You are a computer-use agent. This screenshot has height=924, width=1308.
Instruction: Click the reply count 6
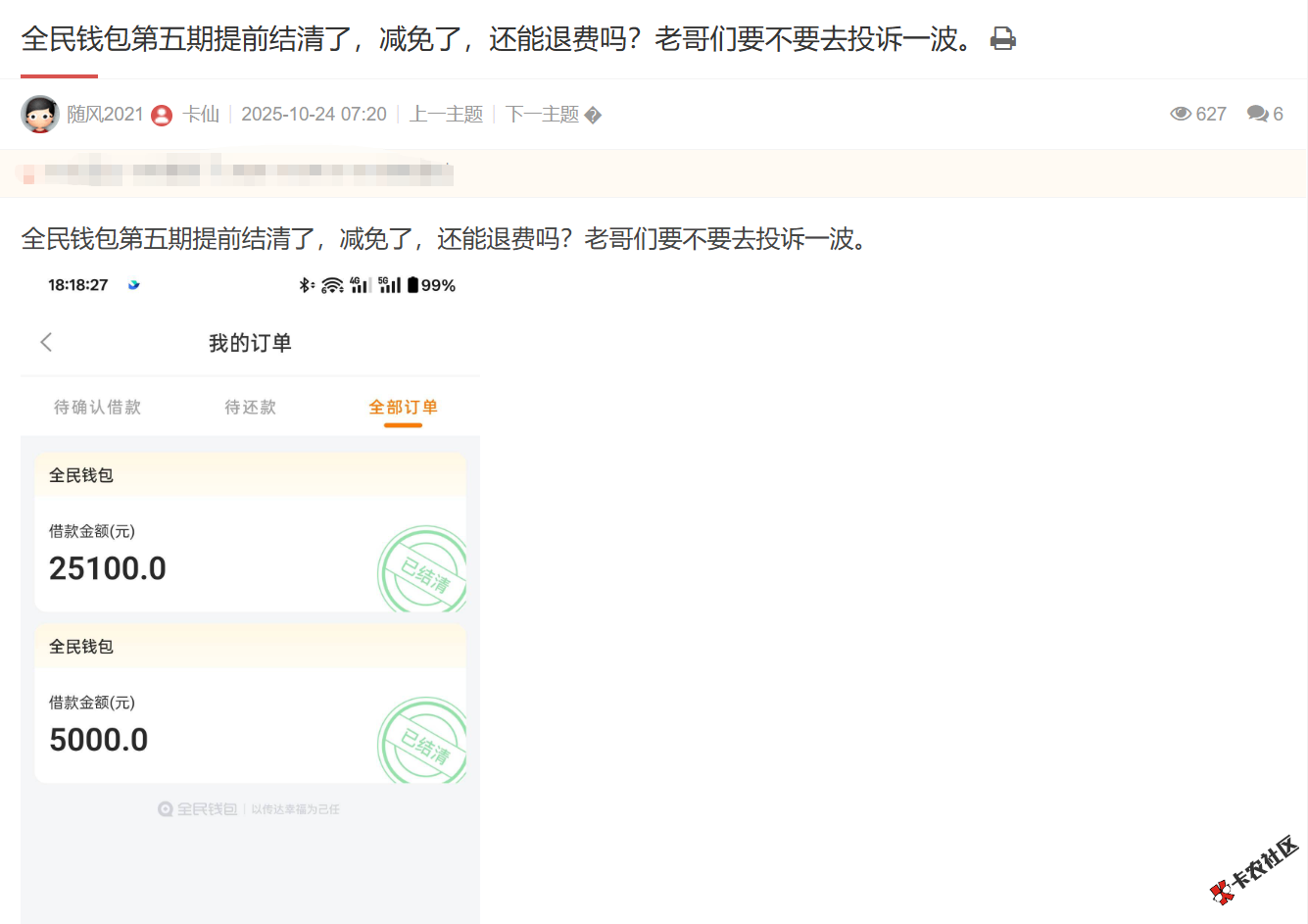1278,115
